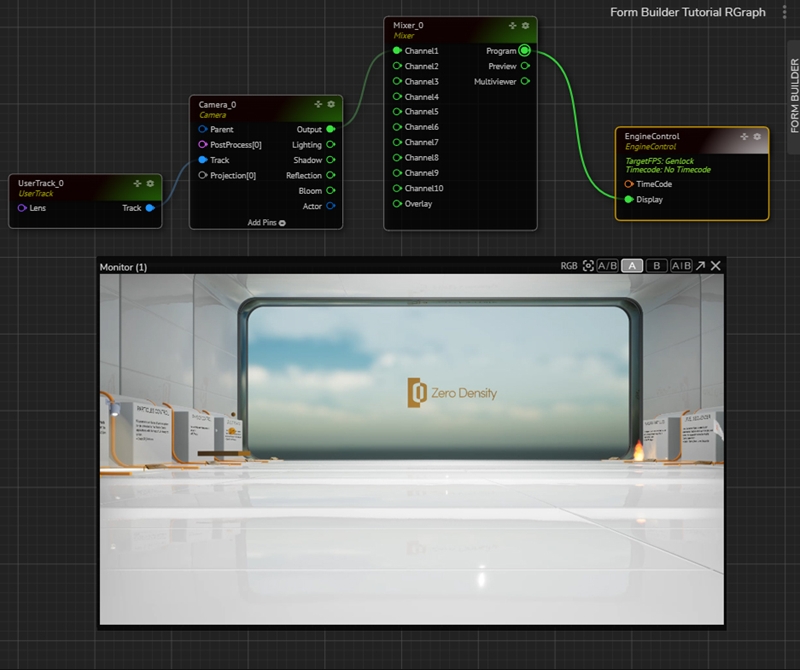Select the A view mode in Monitor
Viewport: 800px width, 670px height.
coord(631,266)
